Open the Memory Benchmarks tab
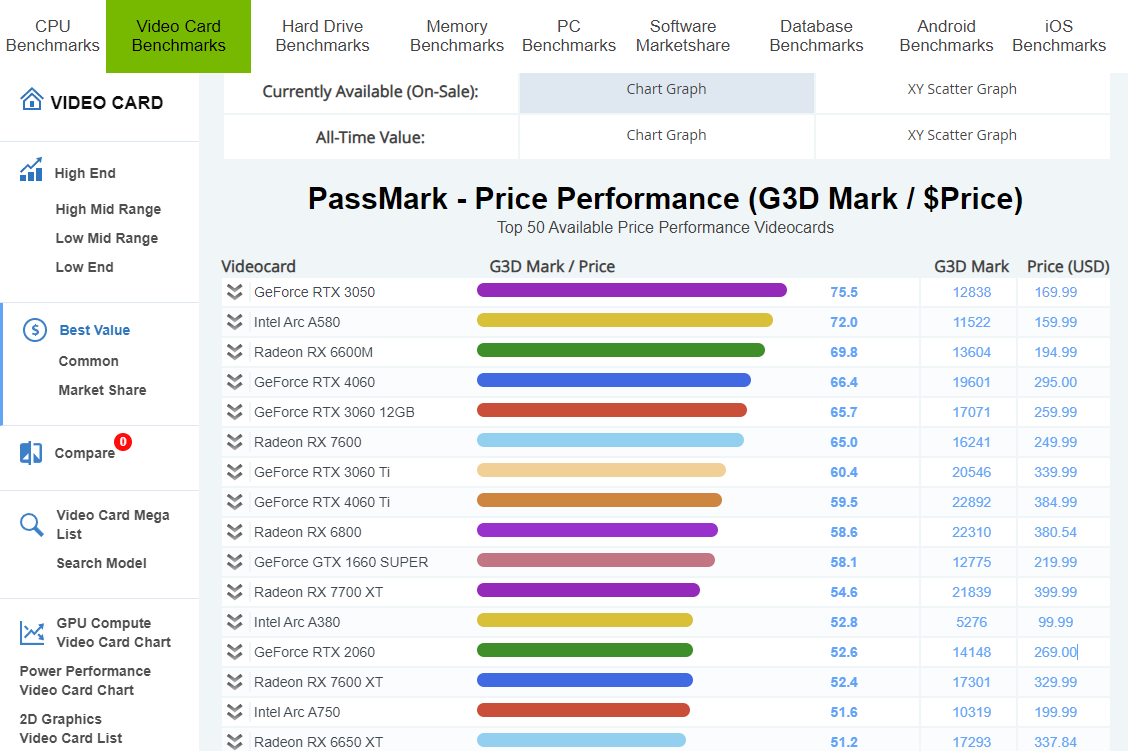Screen dimensions: 1128x751 click(457, 36)
